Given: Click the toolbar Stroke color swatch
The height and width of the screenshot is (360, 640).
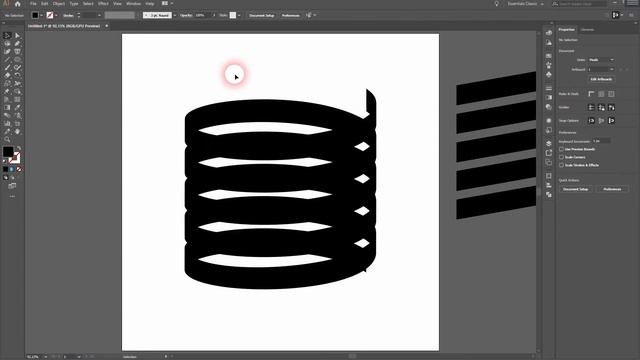Looking at the screenshot, I should click(15, 158).
